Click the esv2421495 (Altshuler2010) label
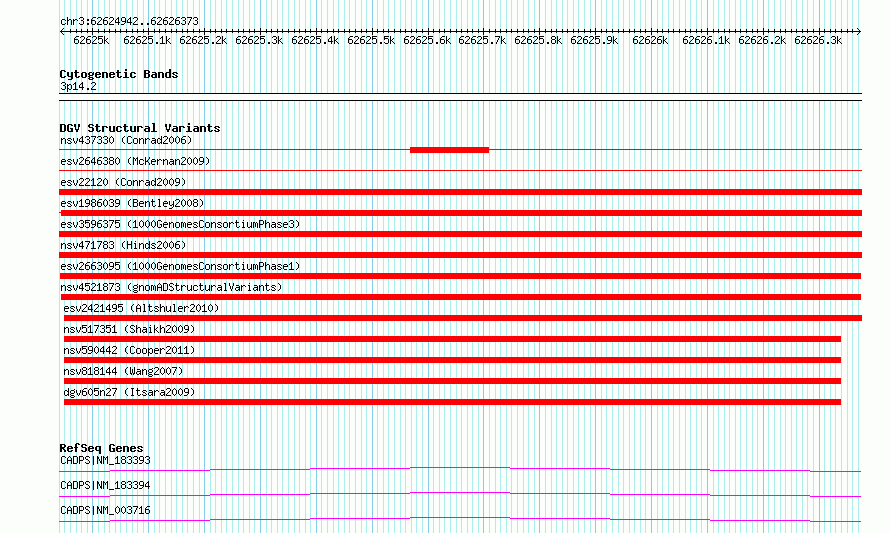 (141, 308)
